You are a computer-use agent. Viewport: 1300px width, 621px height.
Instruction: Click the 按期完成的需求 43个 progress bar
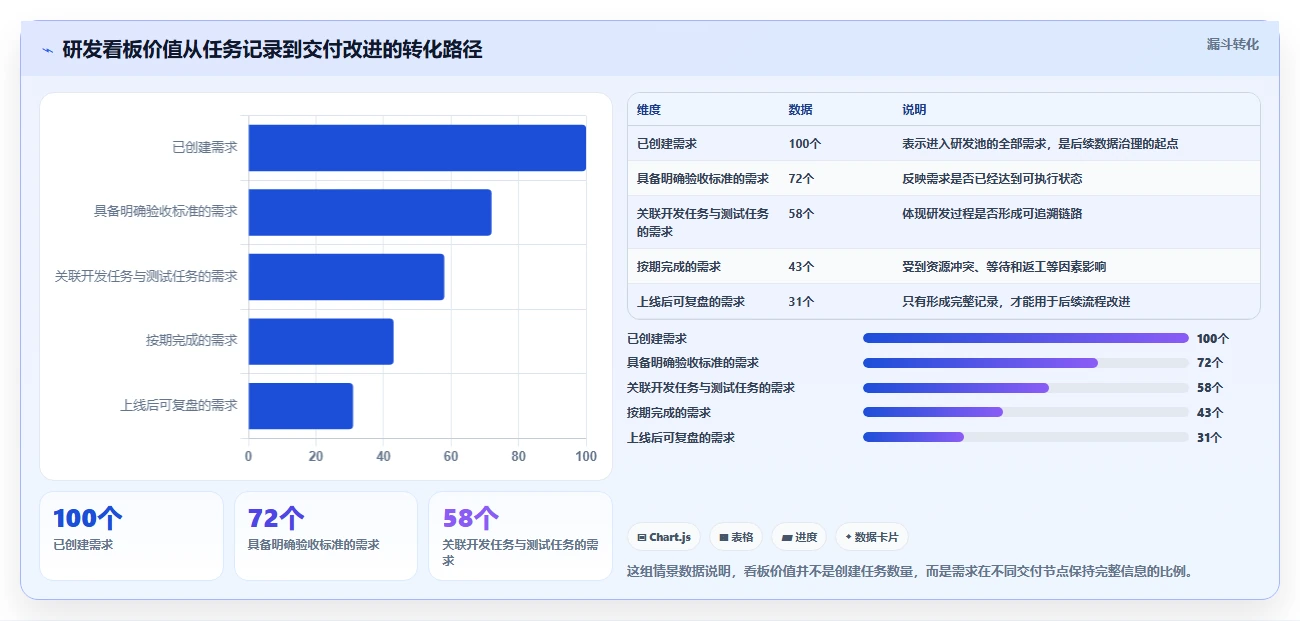[x=1026, y=412]
